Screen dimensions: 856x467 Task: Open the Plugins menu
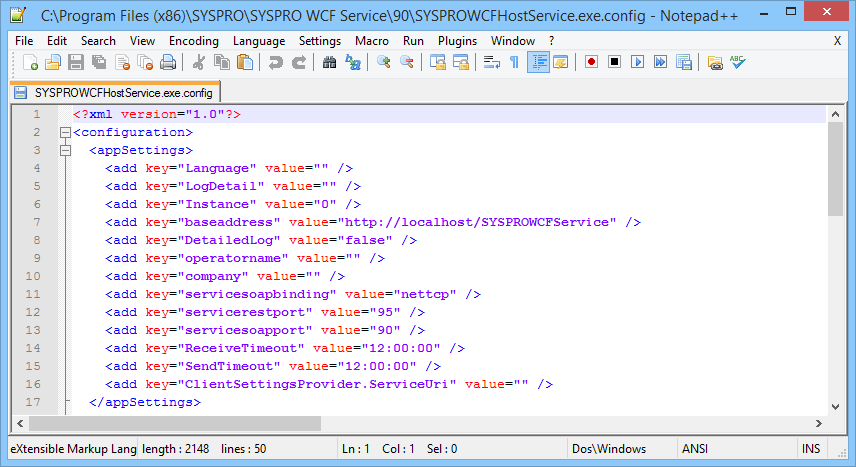pyautogui.click(x=457, y=41)
